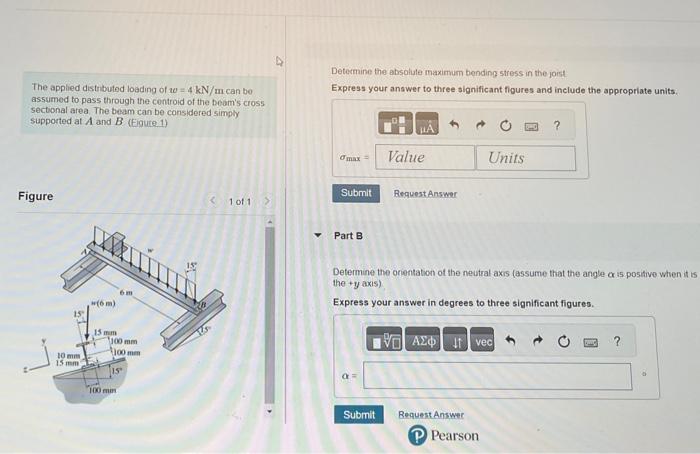Image resolution: width=700 pixels, height=454 pixels.
Task: Click the figure panel scrollbar down arrow
Action: tap(269, 411)
